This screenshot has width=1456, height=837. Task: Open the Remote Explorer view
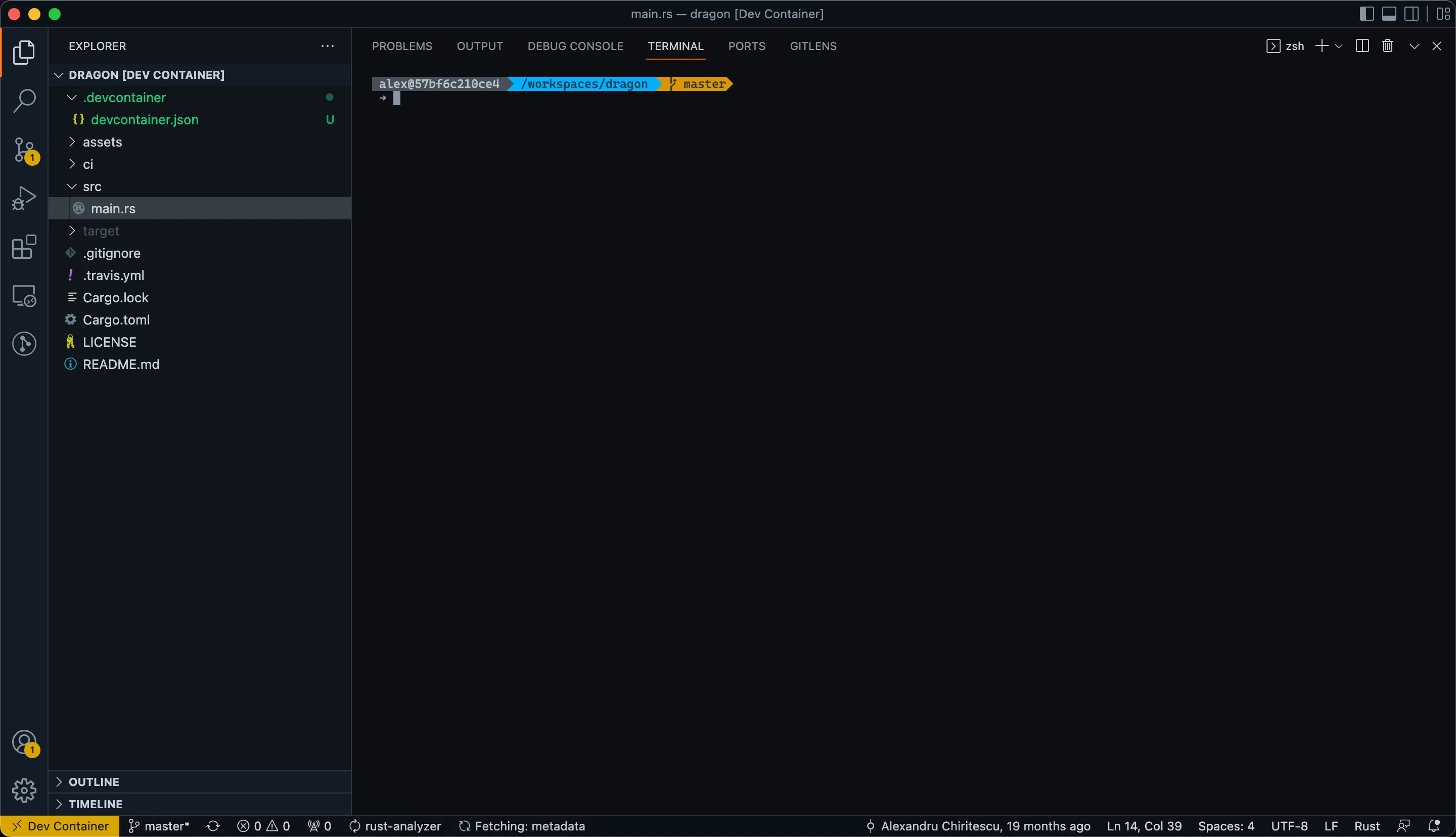click(24, 296)
